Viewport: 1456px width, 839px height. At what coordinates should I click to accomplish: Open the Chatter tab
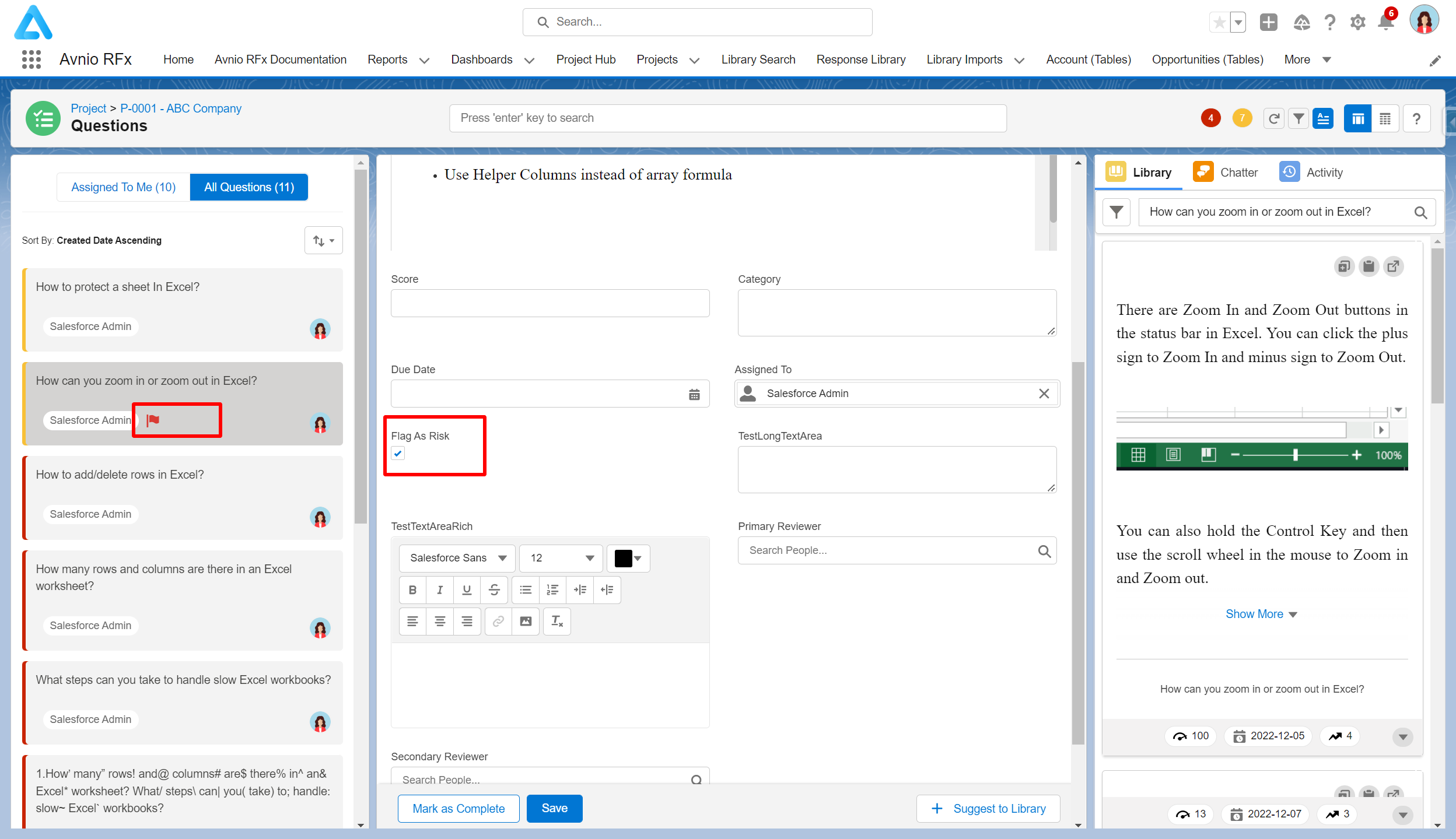pyautogui.click(x=1226, y=172)
